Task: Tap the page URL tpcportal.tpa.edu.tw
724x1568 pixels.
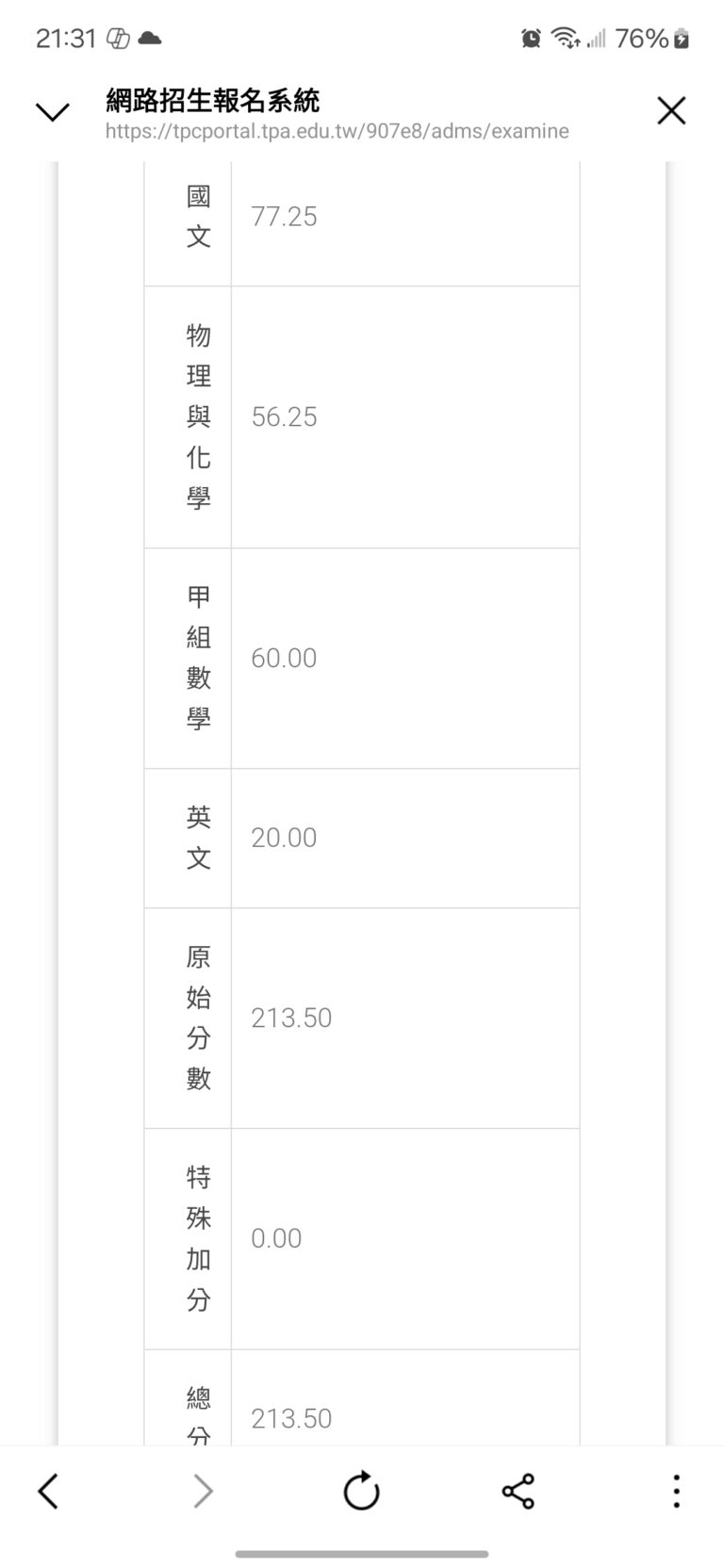Action: pyautogui.click(x=337, y=131)
